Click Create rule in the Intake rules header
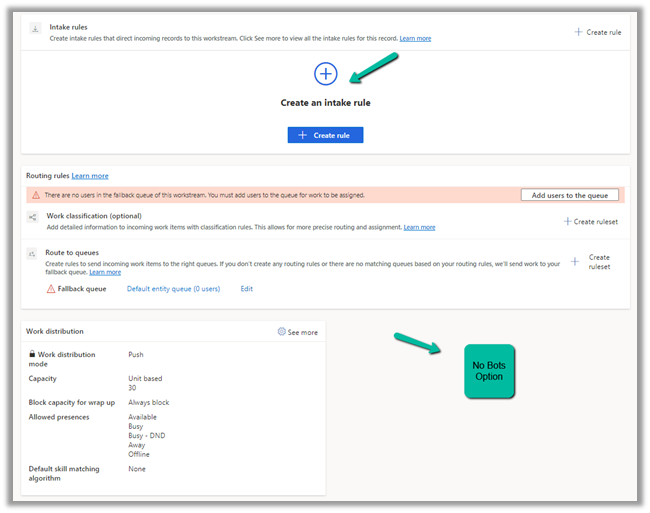This screenshot has width=650, height=513. pos(598,32)
